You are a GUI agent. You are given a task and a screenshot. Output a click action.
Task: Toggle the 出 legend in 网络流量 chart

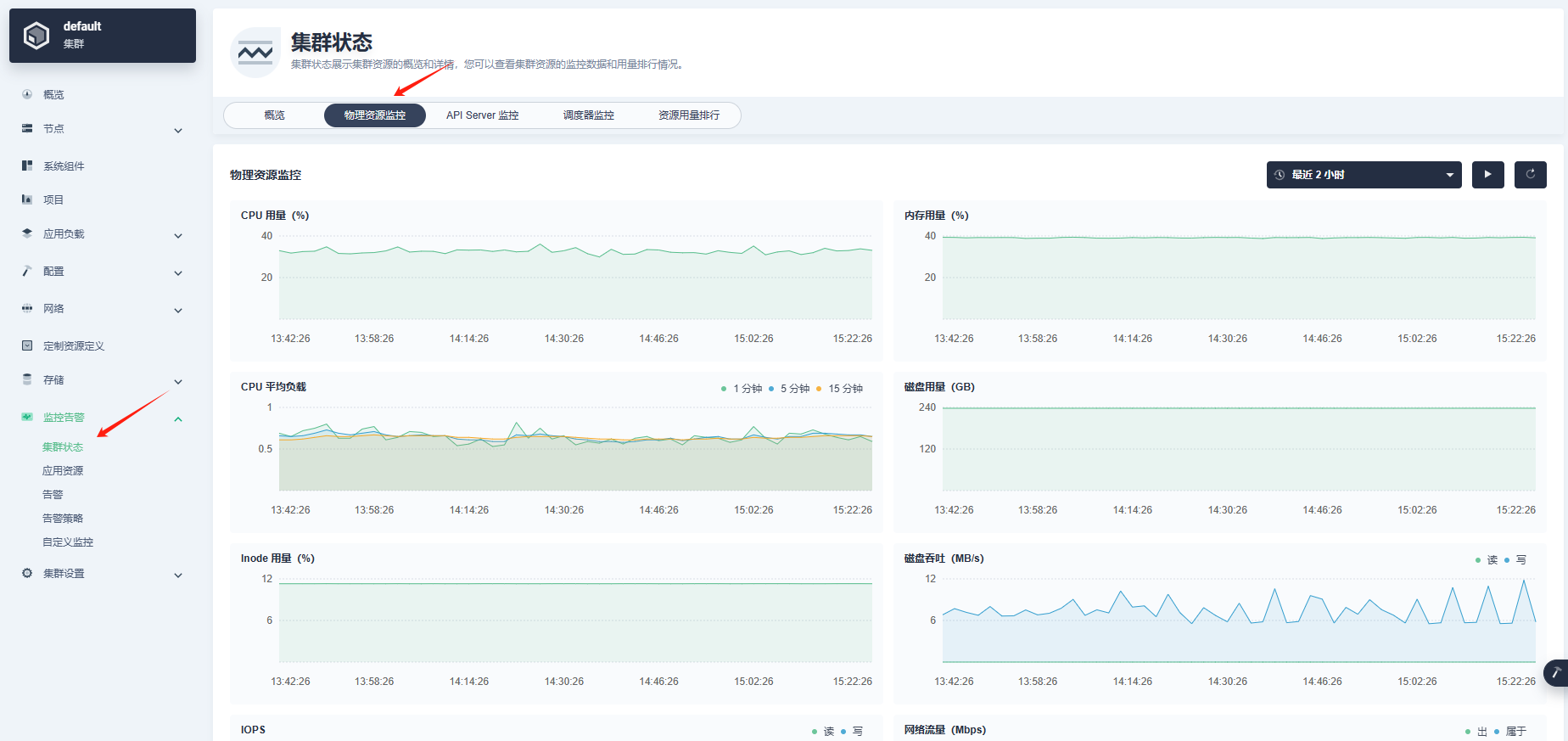(1476, 732)
